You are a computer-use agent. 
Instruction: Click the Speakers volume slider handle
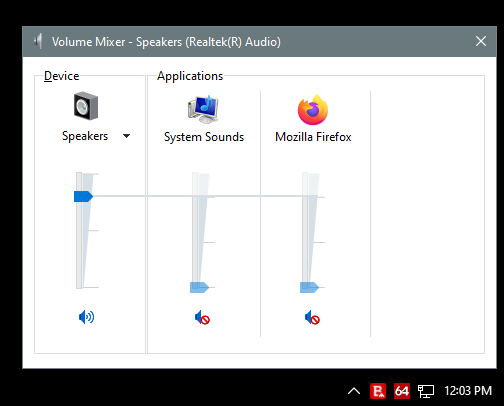(83, 196)
